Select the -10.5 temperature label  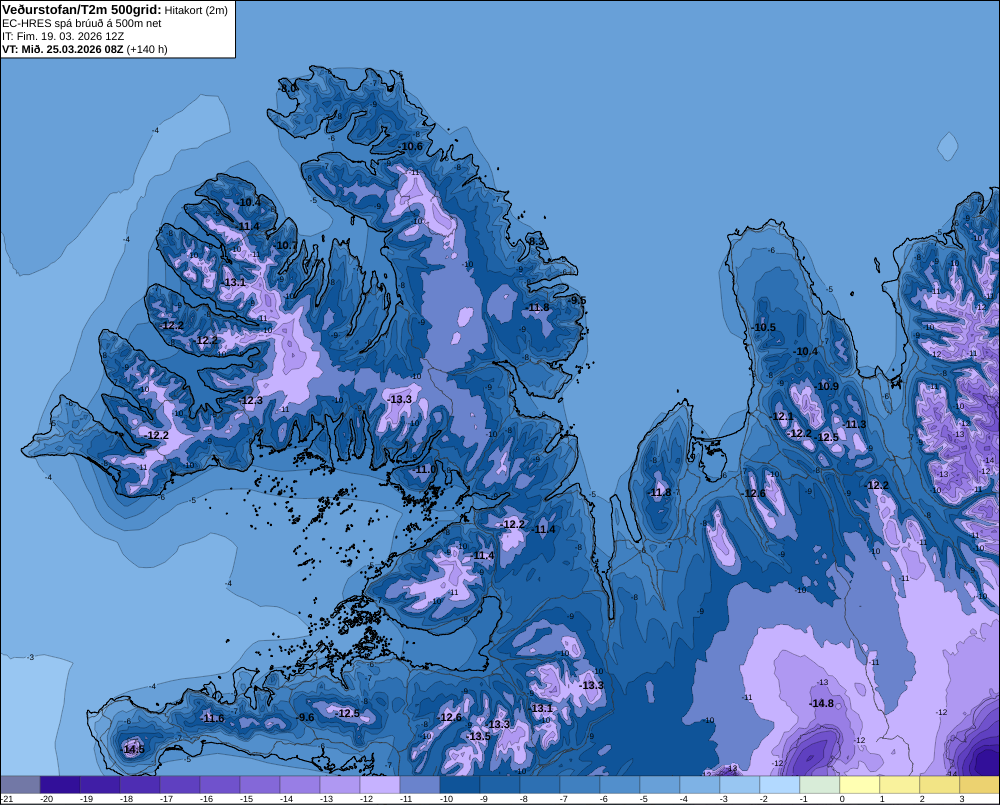(763, 327)
